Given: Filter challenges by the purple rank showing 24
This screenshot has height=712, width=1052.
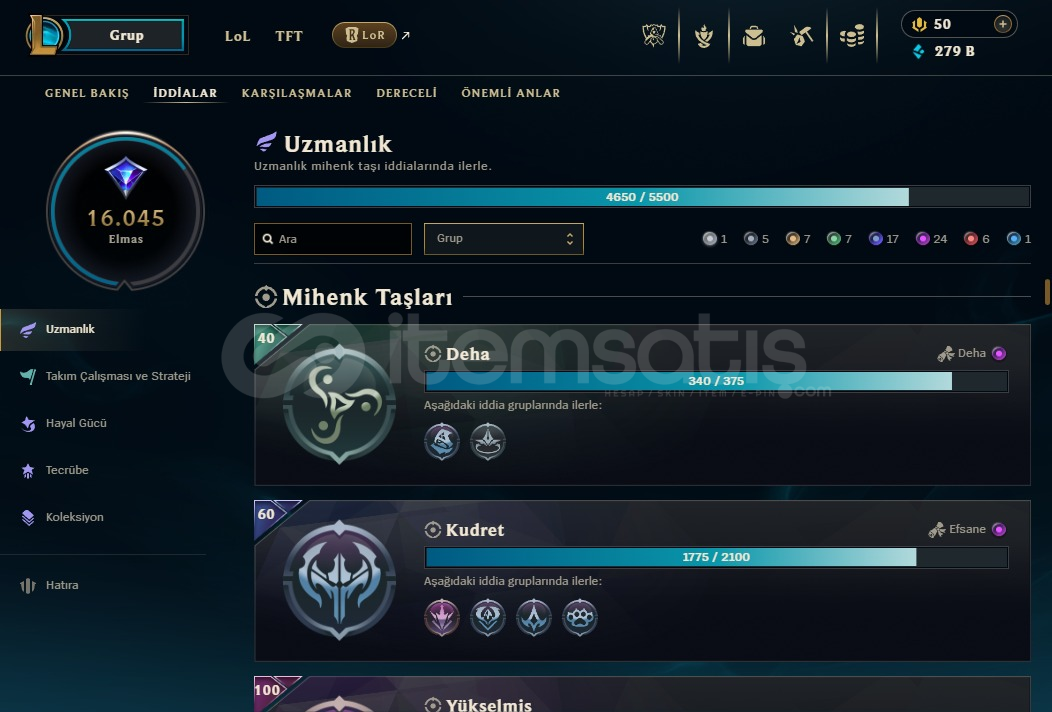Looking at the screenshot, I should (931, 239).
